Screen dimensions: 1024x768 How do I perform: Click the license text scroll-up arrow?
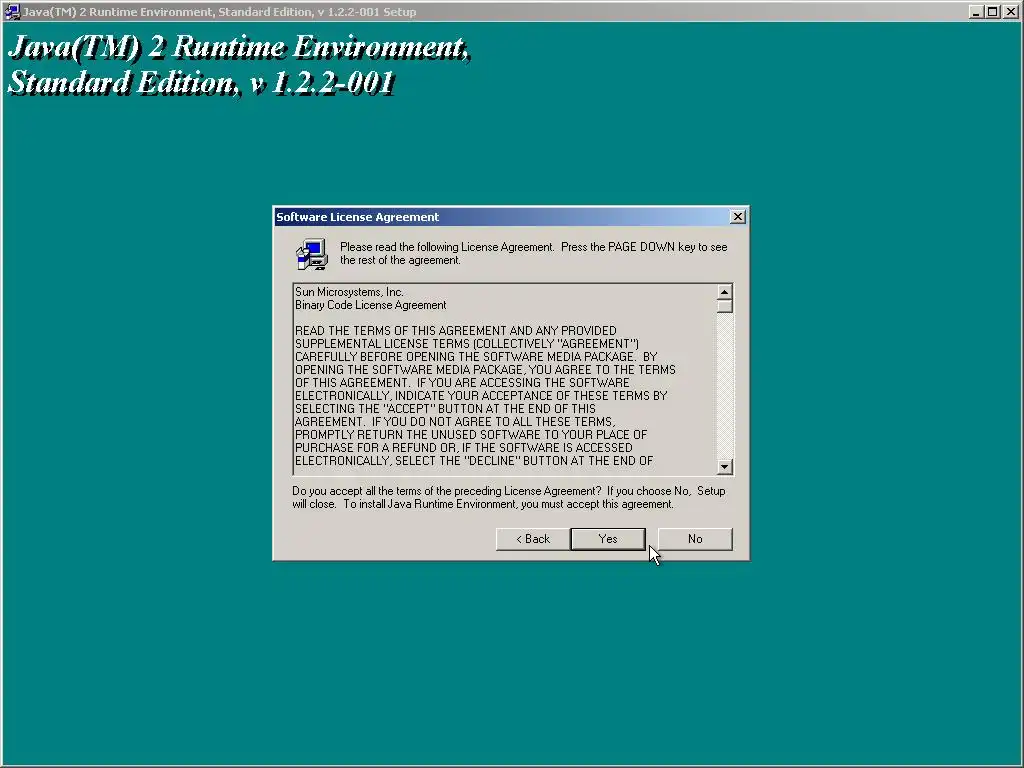[724, 292]
